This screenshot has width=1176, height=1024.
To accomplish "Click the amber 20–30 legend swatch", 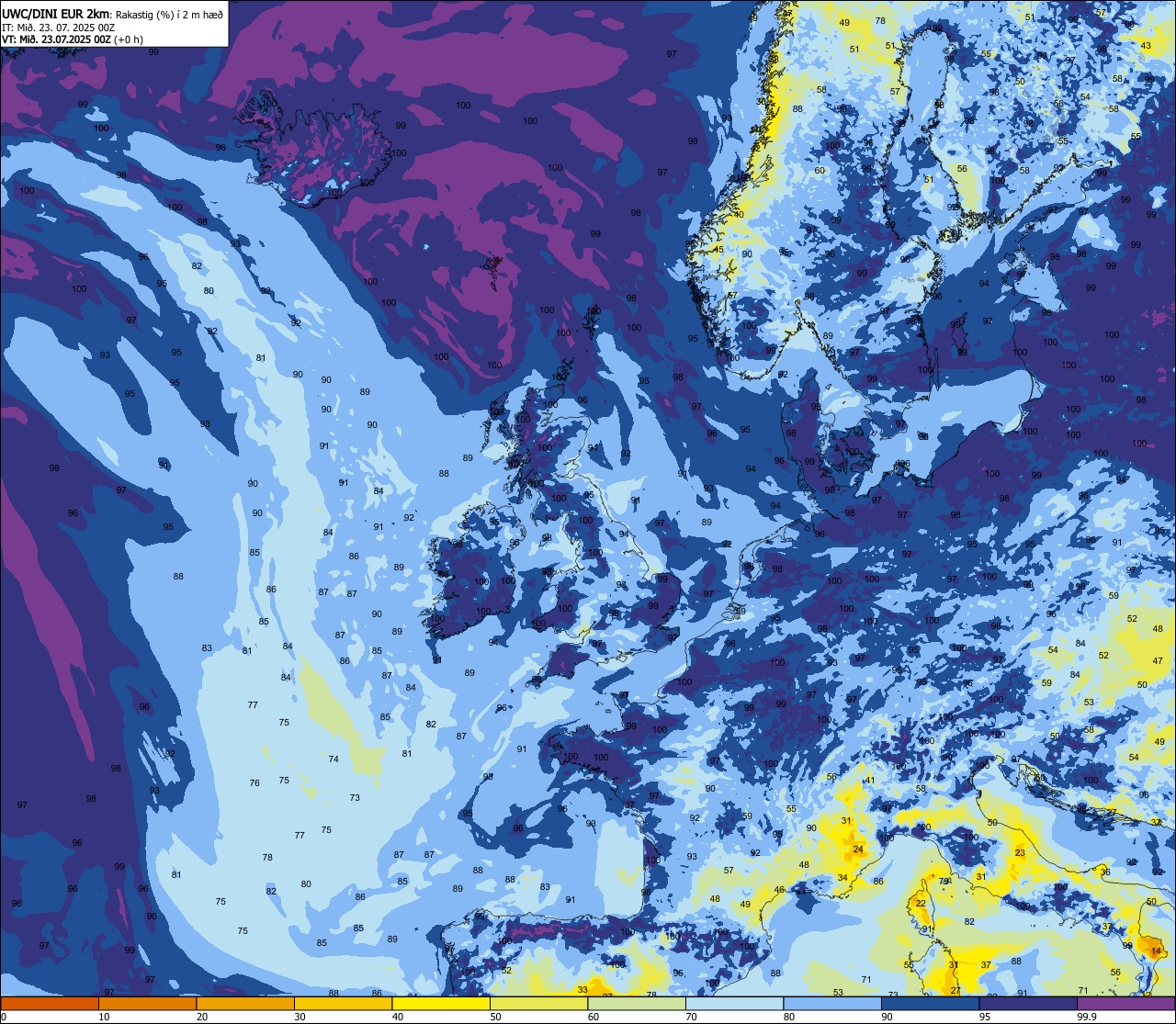I will click(245, 1003).
